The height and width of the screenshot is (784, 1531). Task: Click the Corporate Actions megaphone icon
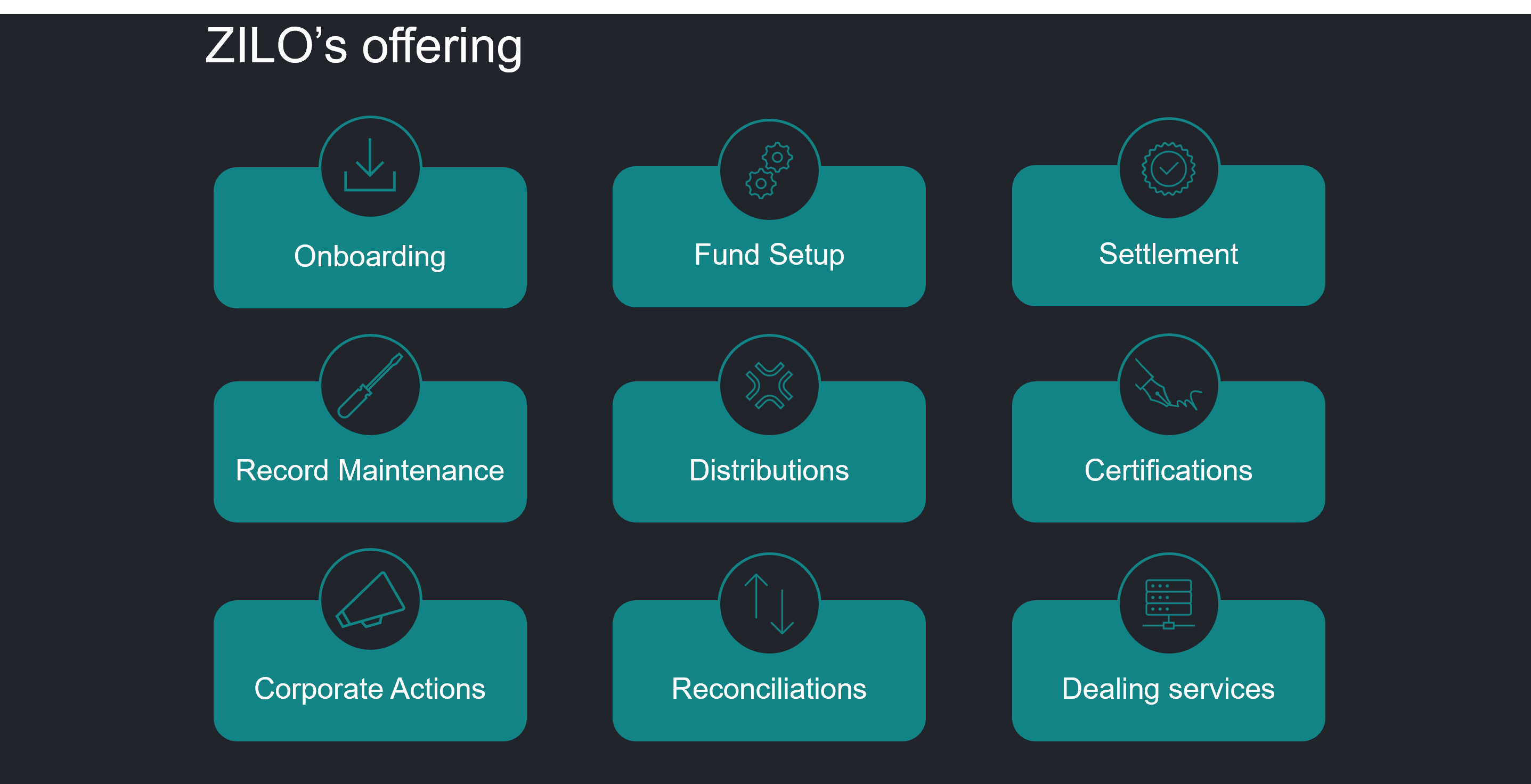click(370, 600)
